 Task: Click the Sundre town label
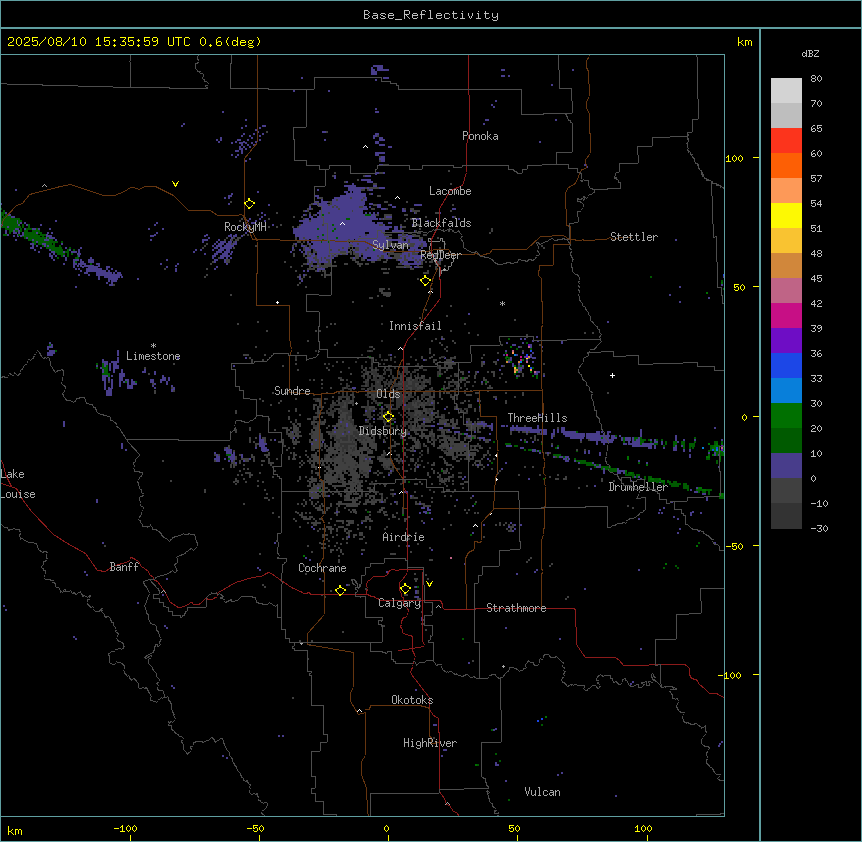tap(292, 391)
